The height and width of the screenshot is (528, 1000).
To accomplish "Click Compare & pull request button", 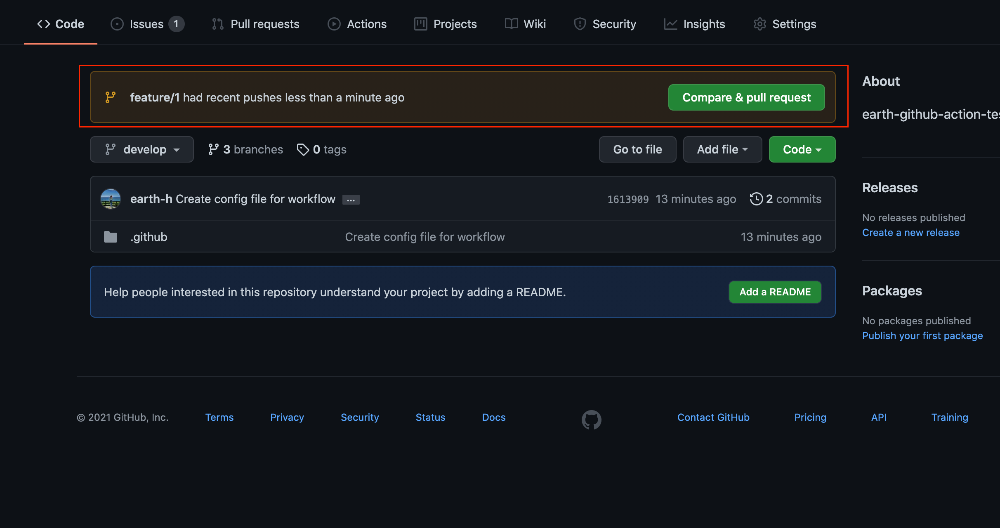I will pos(746,98).
